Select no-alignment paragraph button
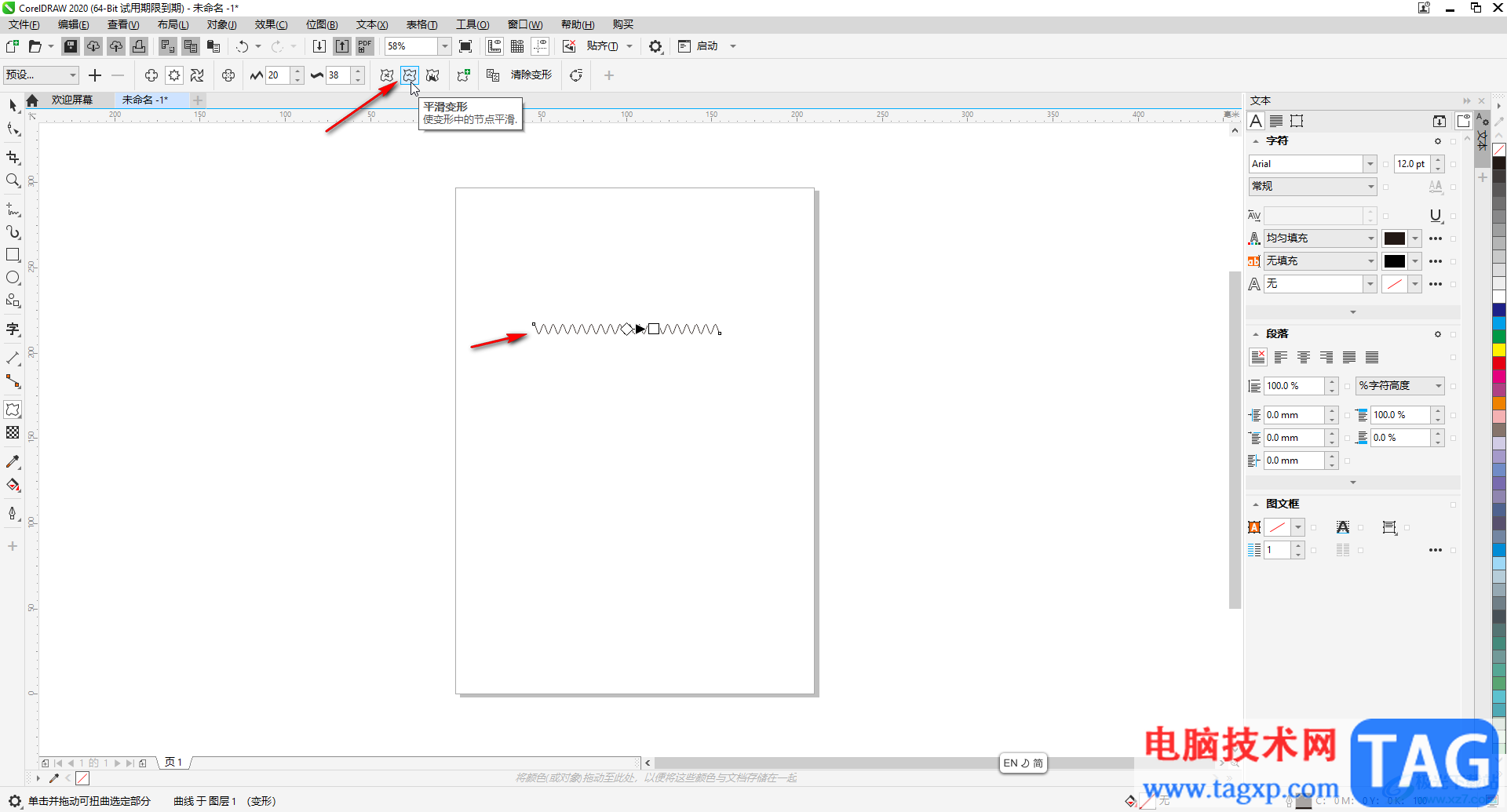 (1258, 358)
